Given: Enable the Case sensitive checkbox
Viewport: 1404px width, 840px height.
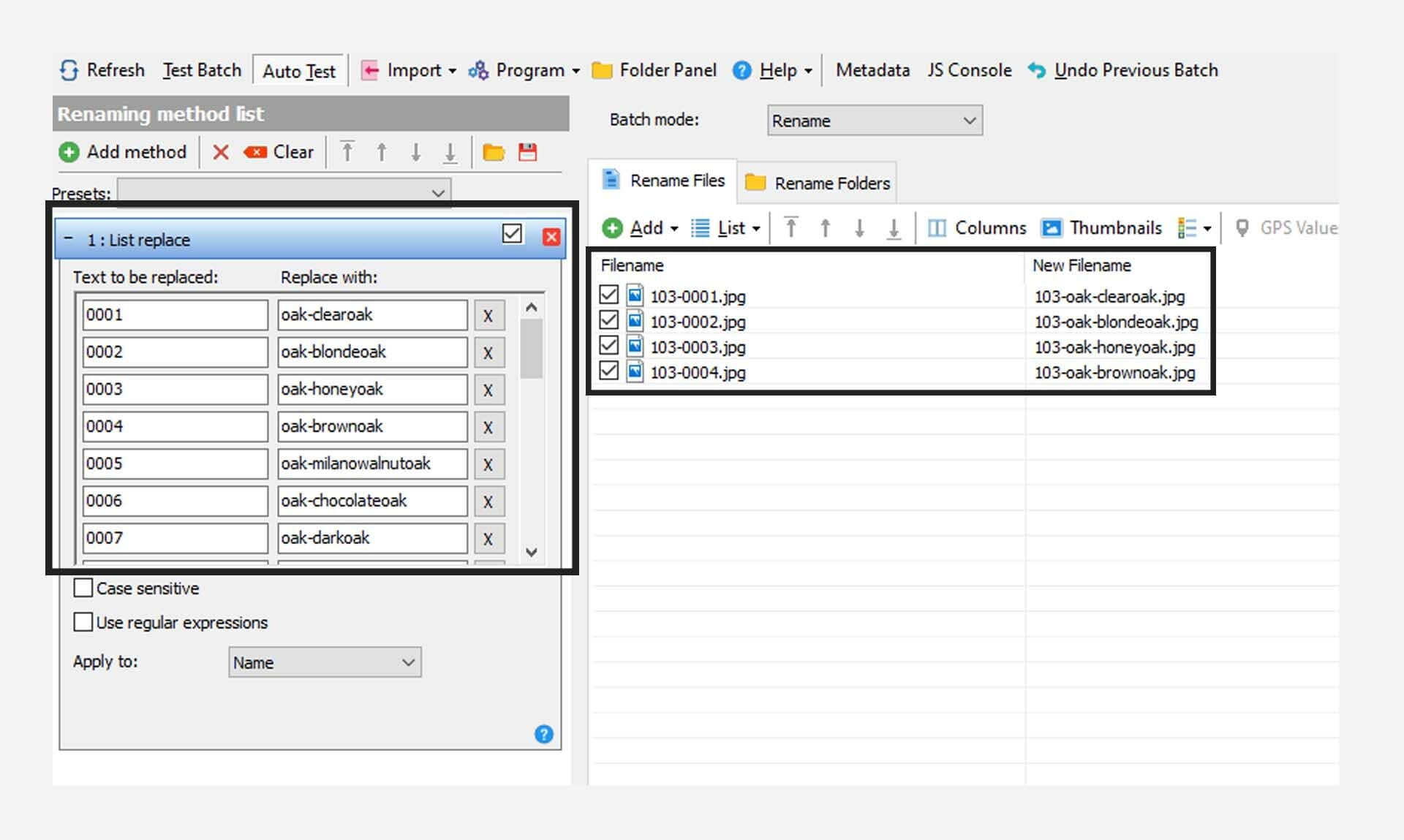Looking at the screenshot, I should pyautogui.click(x=83, y=588).
